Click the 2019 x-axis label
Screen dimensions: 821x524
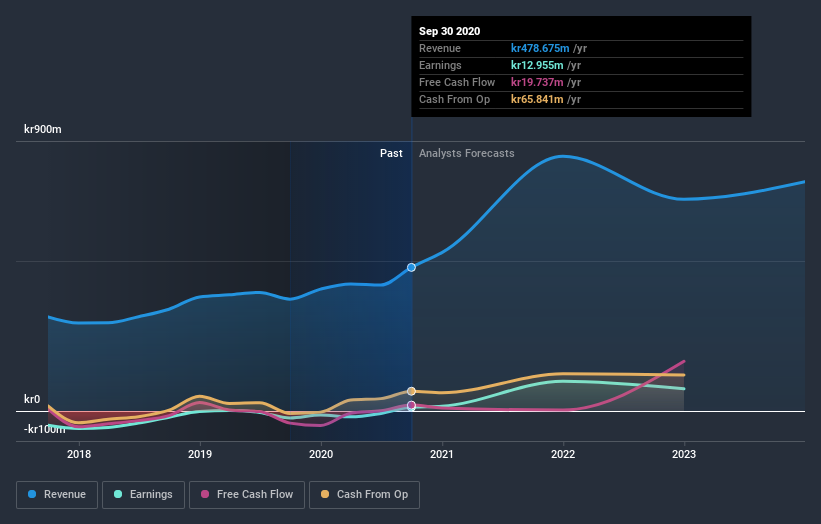coord(200,454)
